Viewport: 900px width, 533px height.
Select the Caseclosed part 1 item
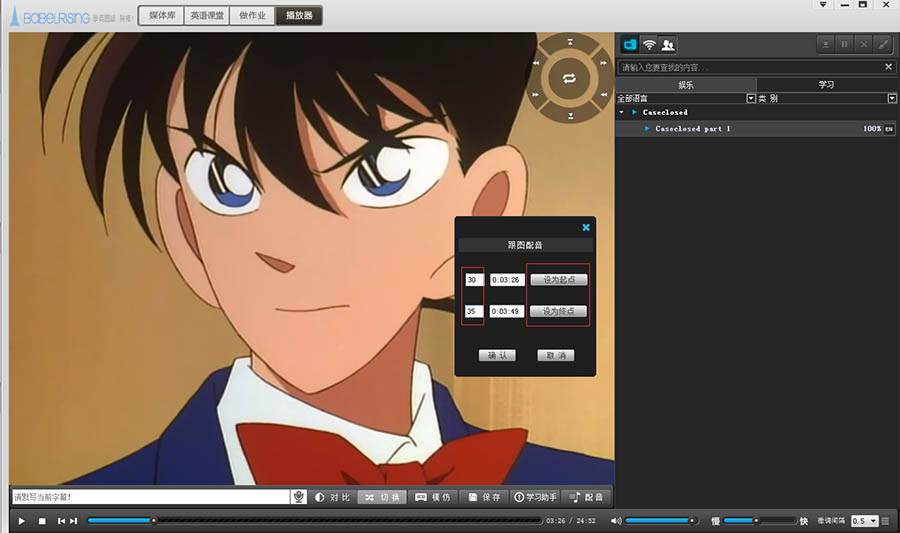755,129
